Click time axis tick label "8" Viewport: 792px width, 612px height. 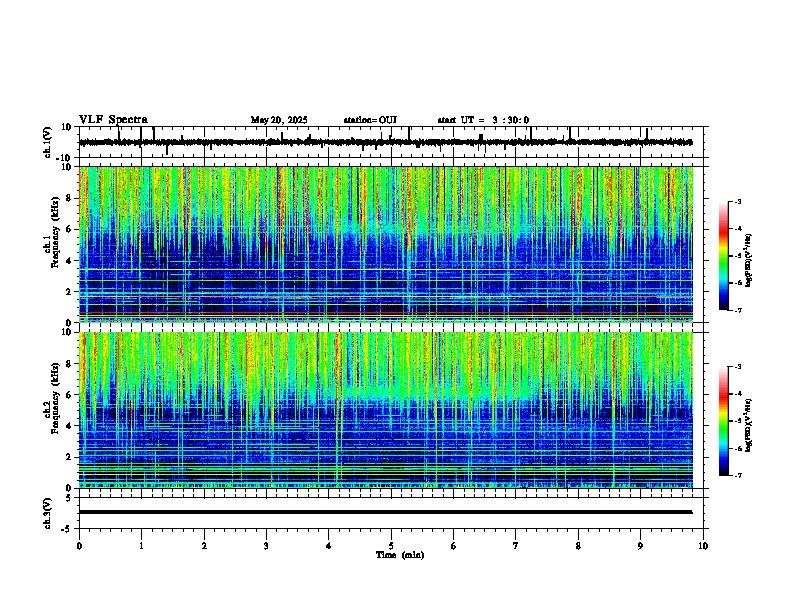[578, 546]
